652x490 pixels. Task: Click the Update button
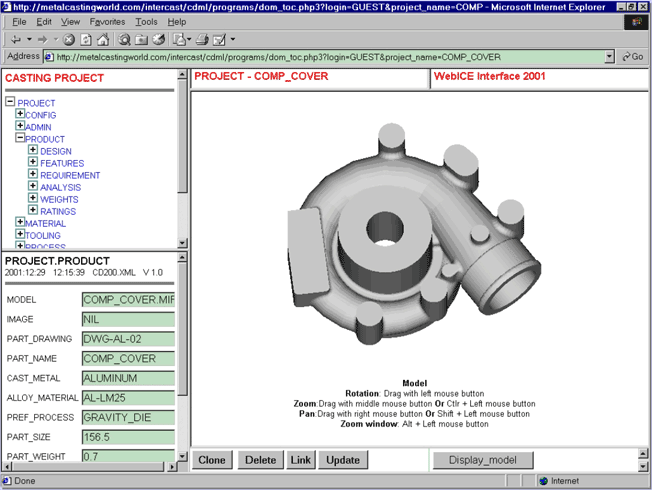pyautogui.click(x=343, y=460)
